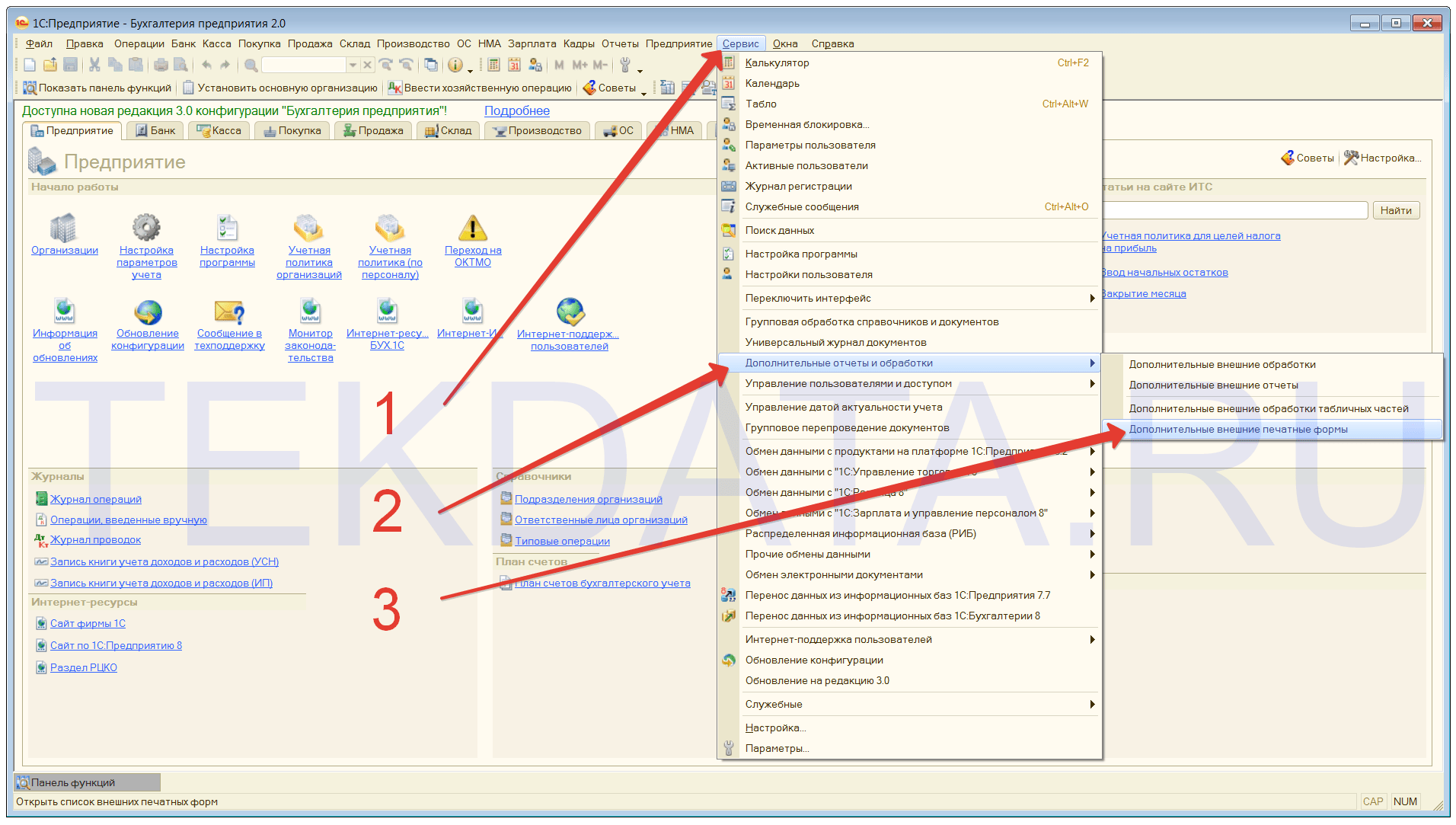Image resolution: width=1456 pixels, height=825 pixels.
Task: Select Дополнительные внешние отчеты
Action: pyautogui.click(x=1272, y=385)
